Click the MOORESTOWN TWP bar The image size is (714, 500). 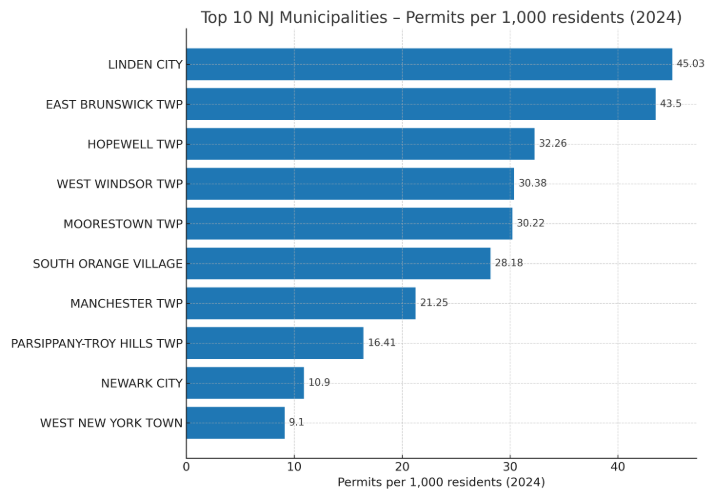(x=349, y=223)
